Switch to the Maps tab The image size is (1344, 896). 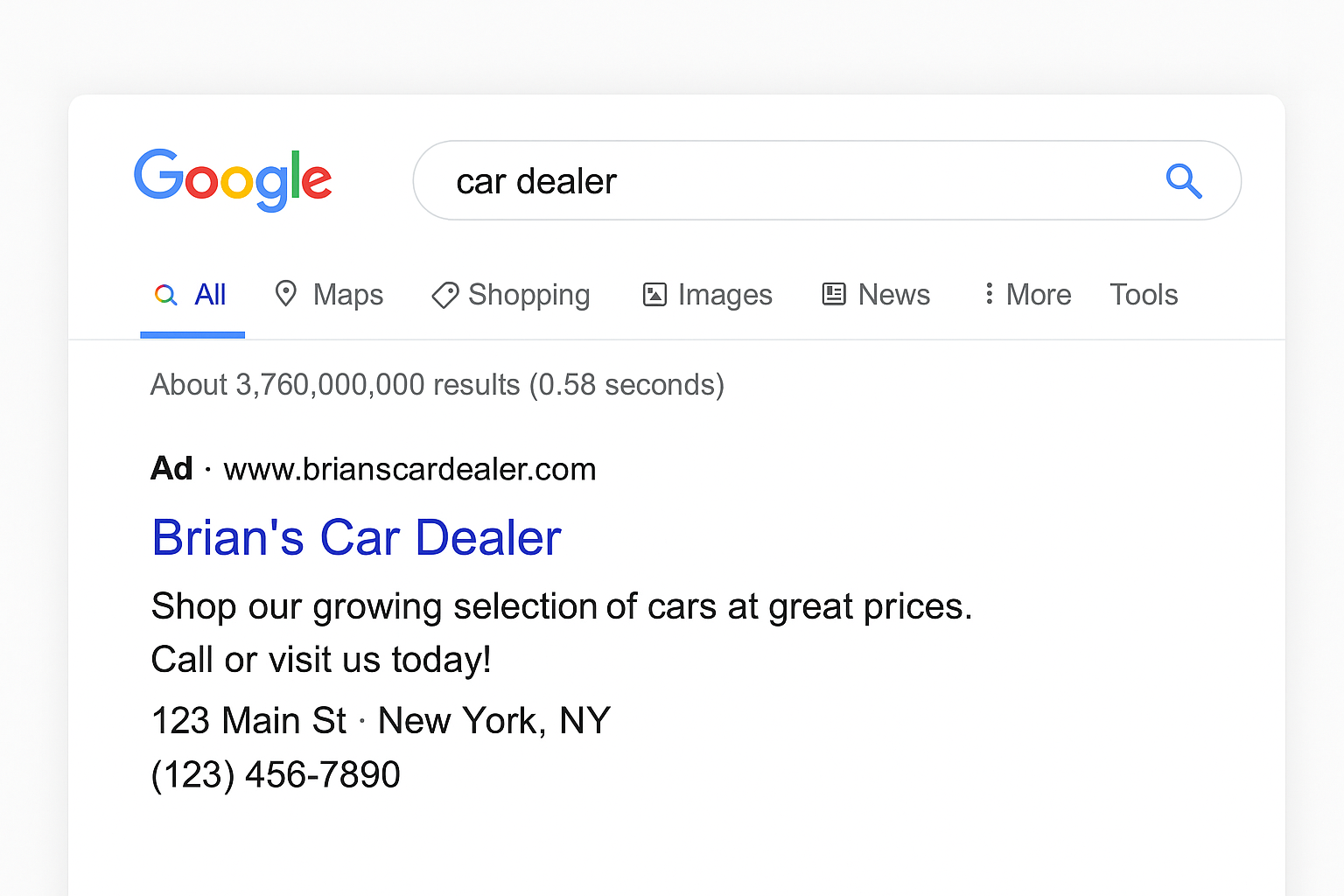click(329, 294)
